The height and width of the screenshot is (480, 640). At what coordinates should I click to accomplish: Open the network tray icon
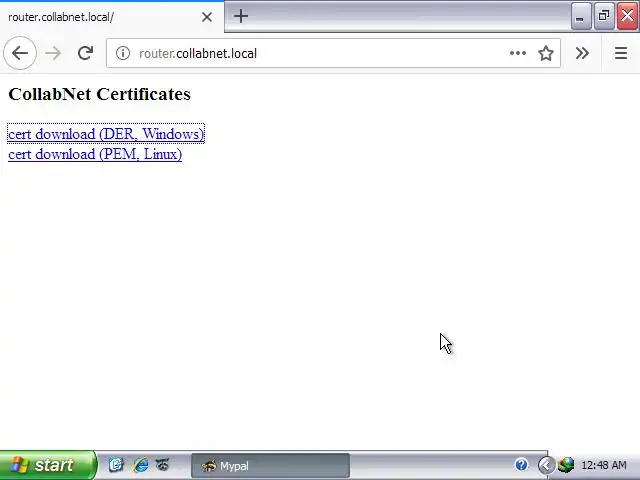(566, 465)
